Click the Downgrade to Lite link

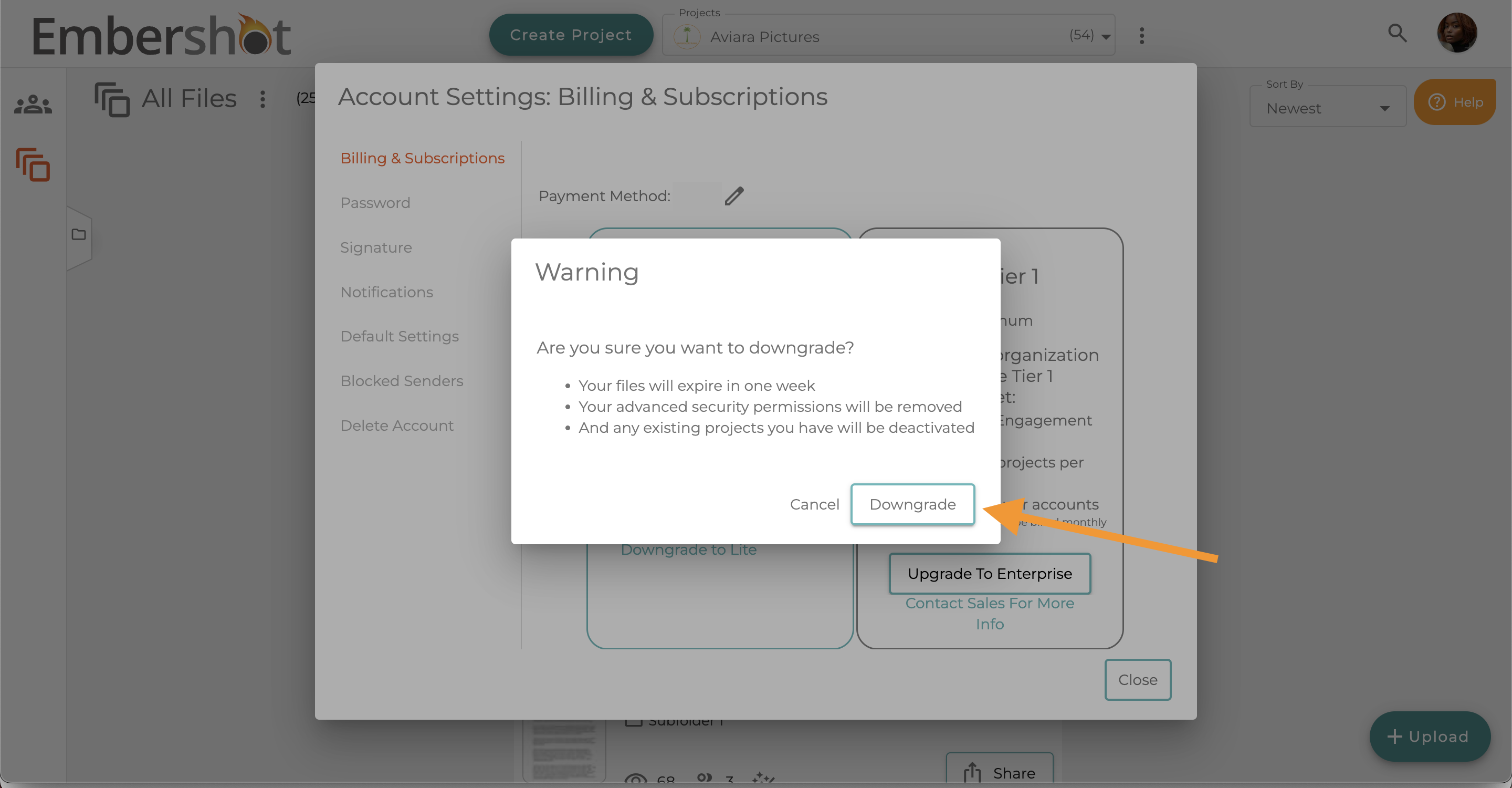click(688, 550)
